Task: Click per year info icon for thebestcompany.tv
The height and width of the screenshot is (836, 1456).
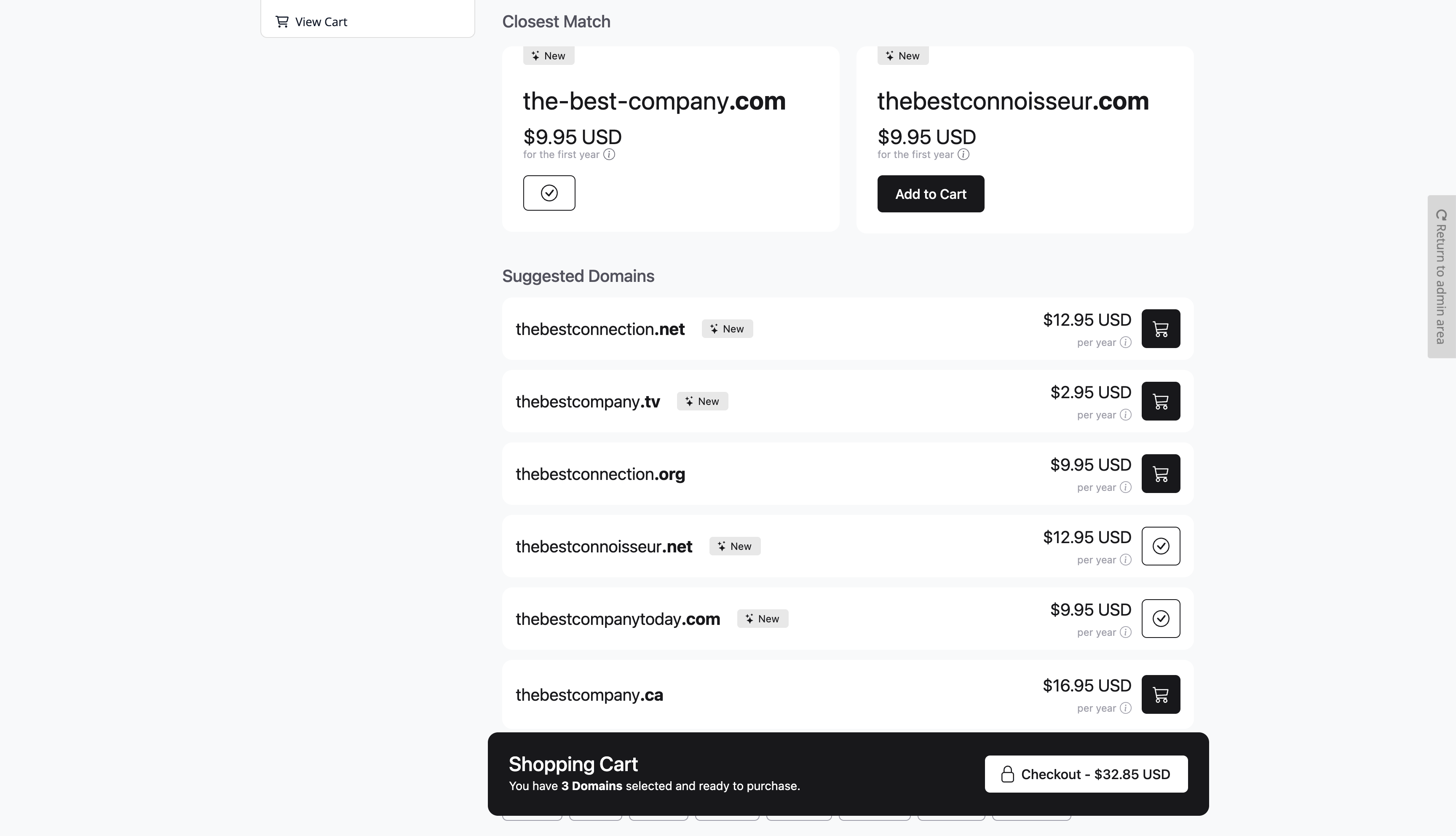Action: pos(1125,415)
